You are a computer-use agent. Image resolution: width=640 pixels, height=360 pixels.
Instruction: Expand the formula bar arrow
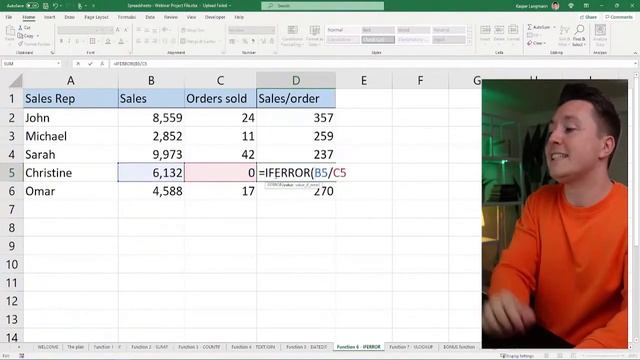click(635, 64)
